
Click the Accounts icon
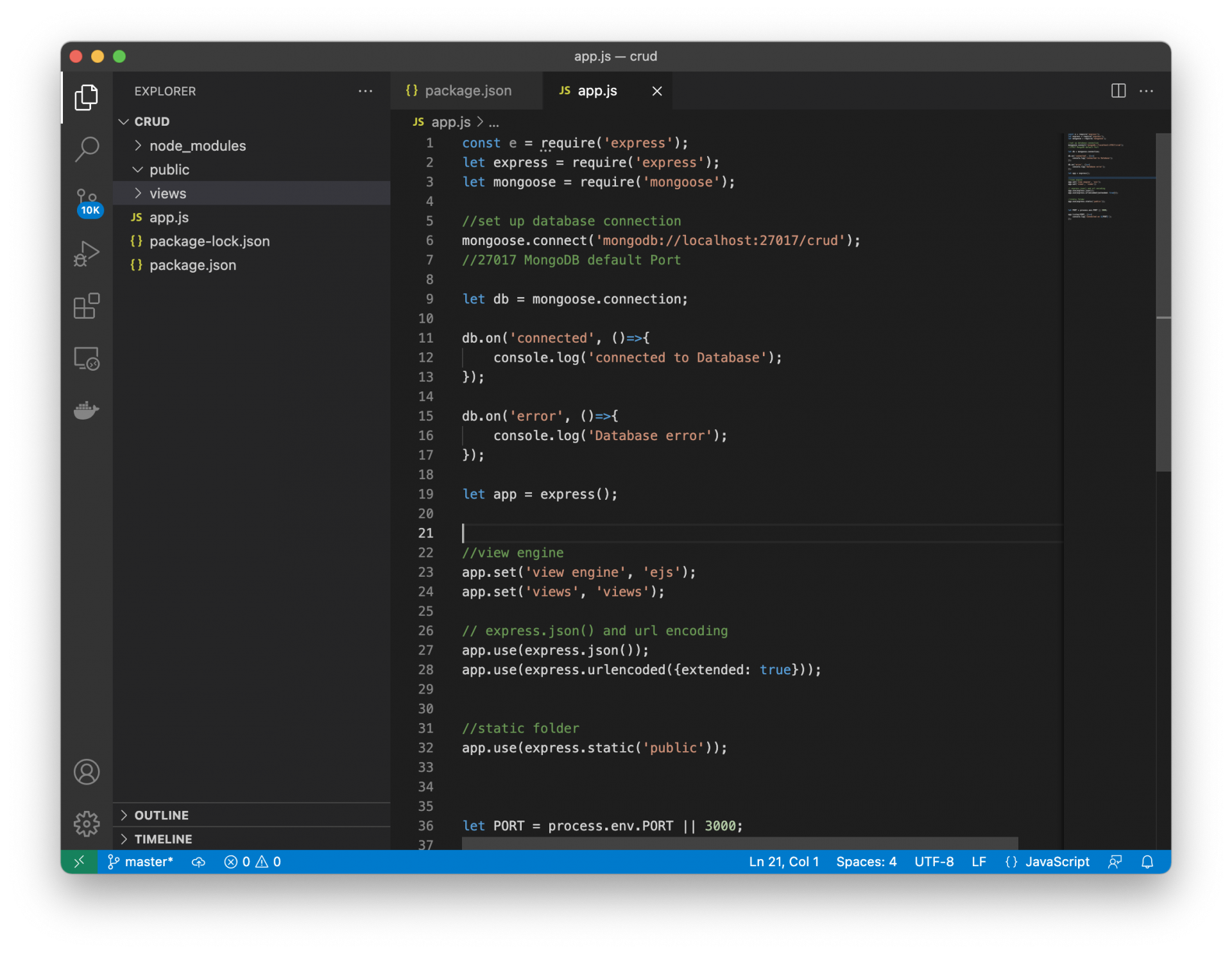click(x=87, y=772)
